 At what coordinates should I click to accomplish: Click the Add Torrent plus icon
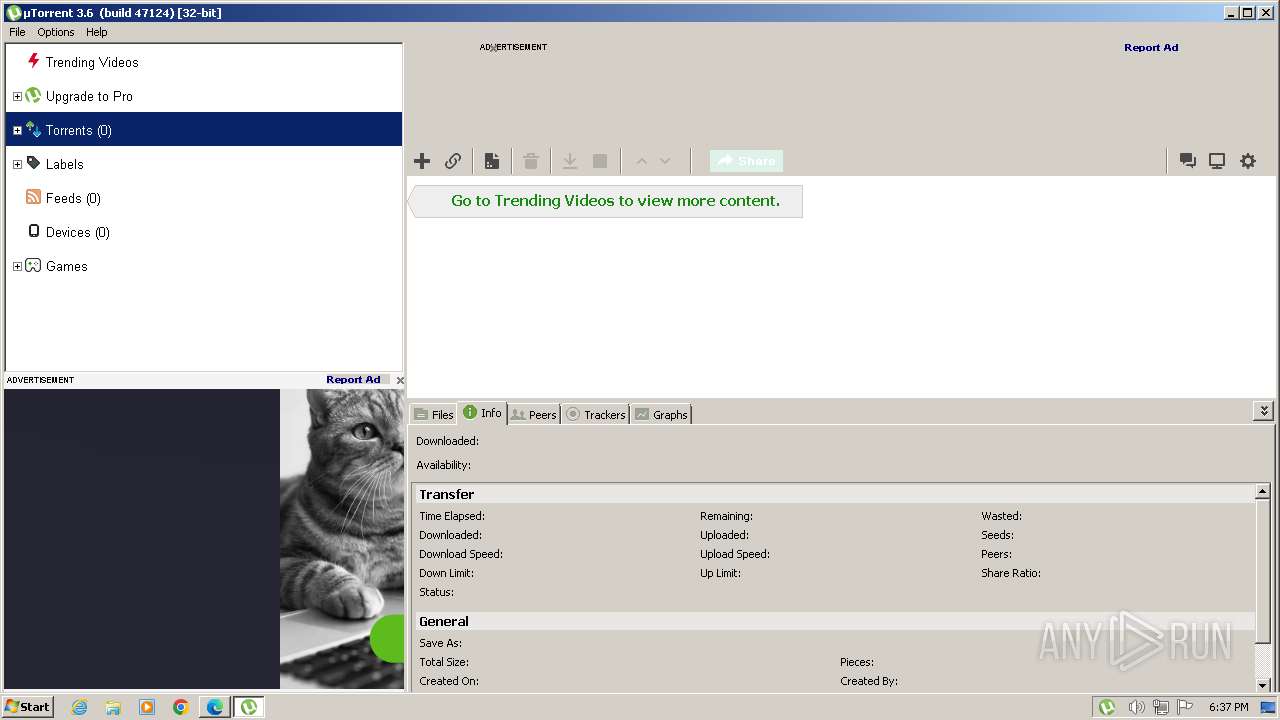422,161
